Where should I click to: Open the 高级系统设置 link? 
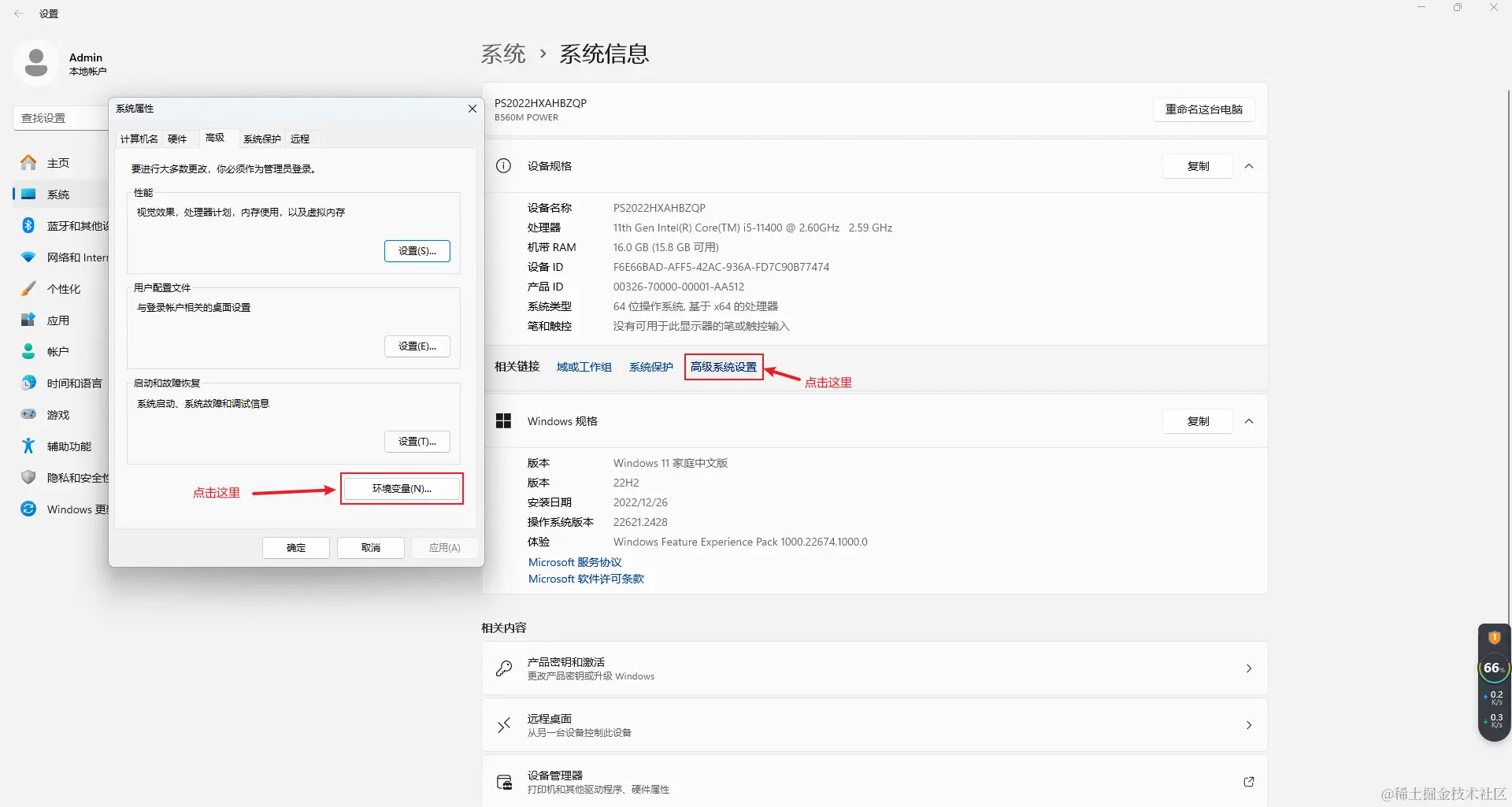(724, 367)
